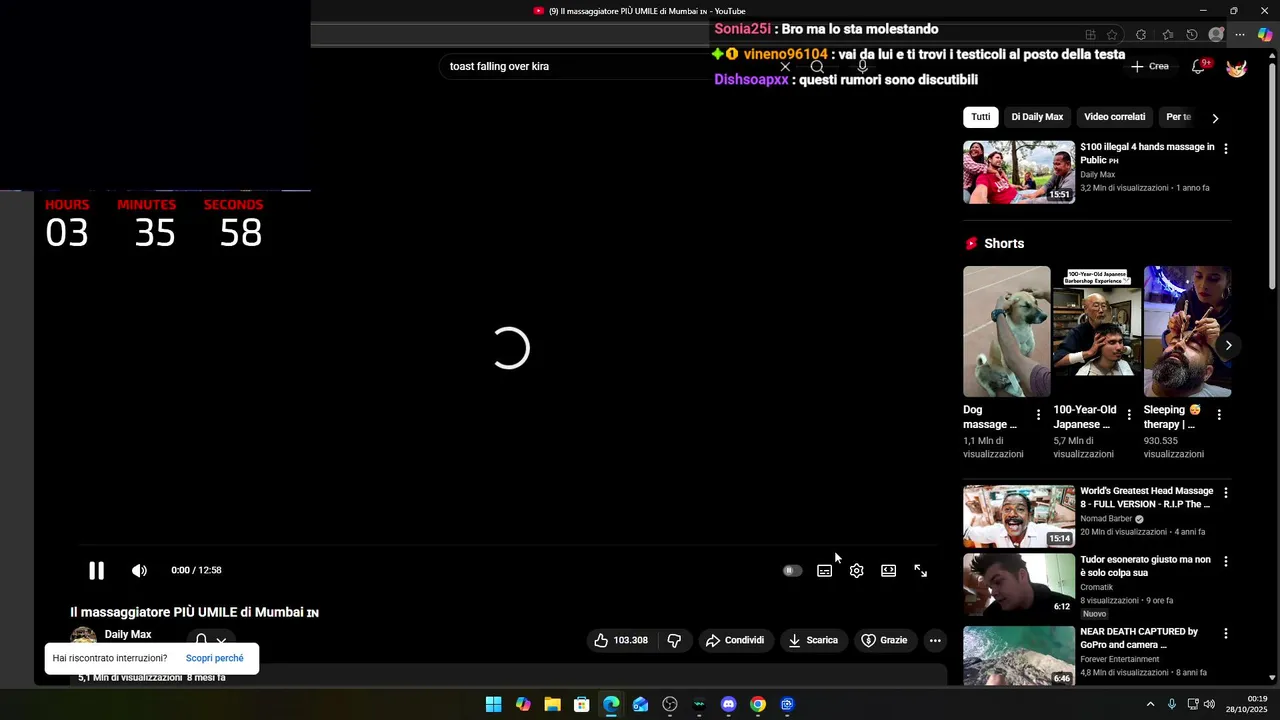The image size is (1280, 720).
Task: Add the page to favorites with the star icon
Action: [x=1112, y=35]
